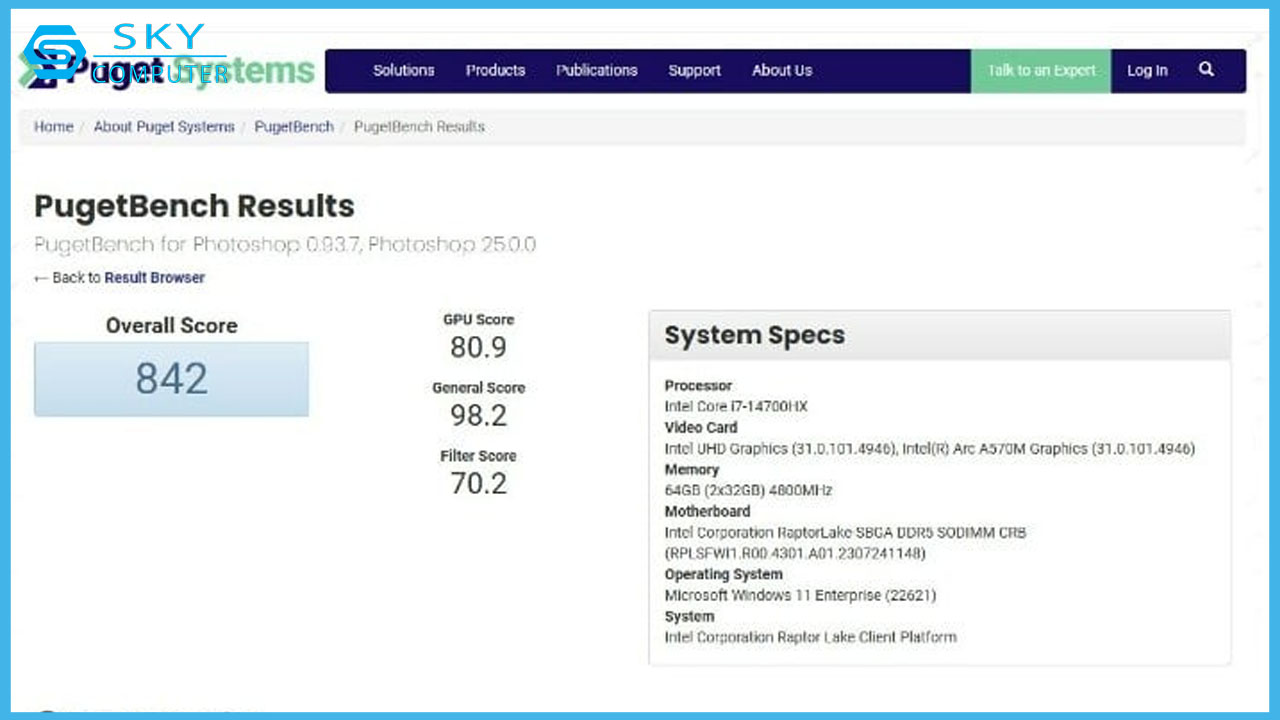
Task: Click the Talk to an Expert button
Action: (x=1041, y=70)
